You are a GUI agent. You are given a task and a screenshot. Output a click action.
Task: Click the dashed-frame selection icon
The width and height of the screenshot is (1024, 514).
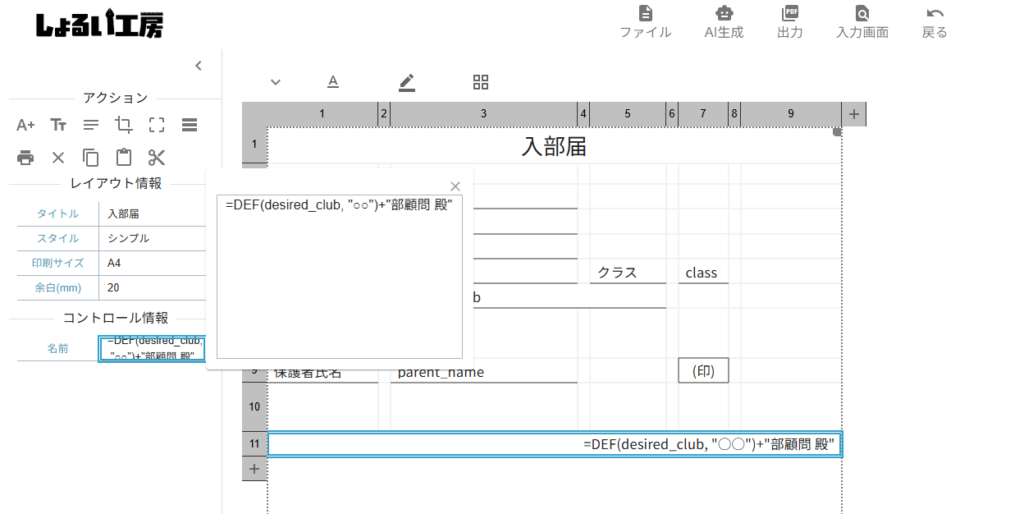click(x=156, y=125)
